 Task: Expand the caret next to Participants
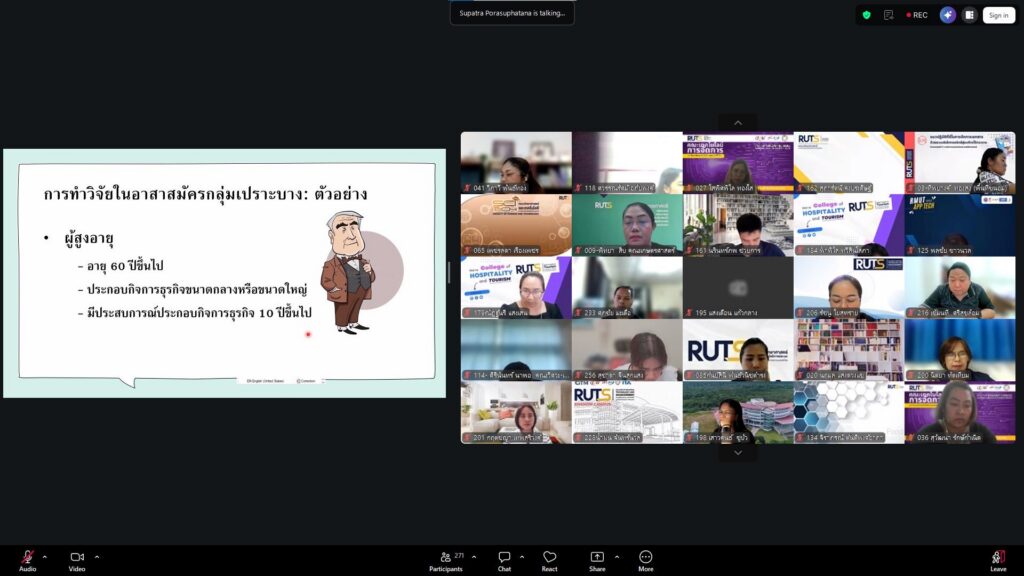pyautogui.click(x=474, y=557)
